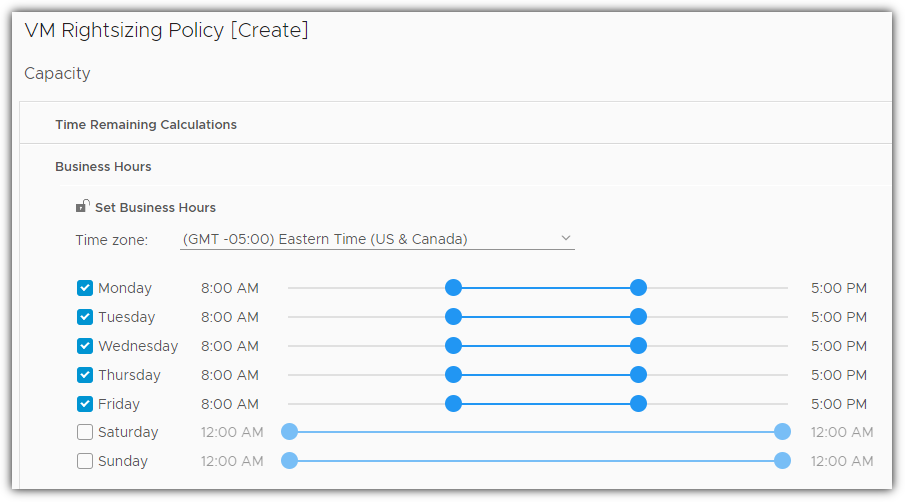Disable Wednesday business hours checkbox
The width and height of the screenshot is (905, 502).
click(x=85, y=346)
